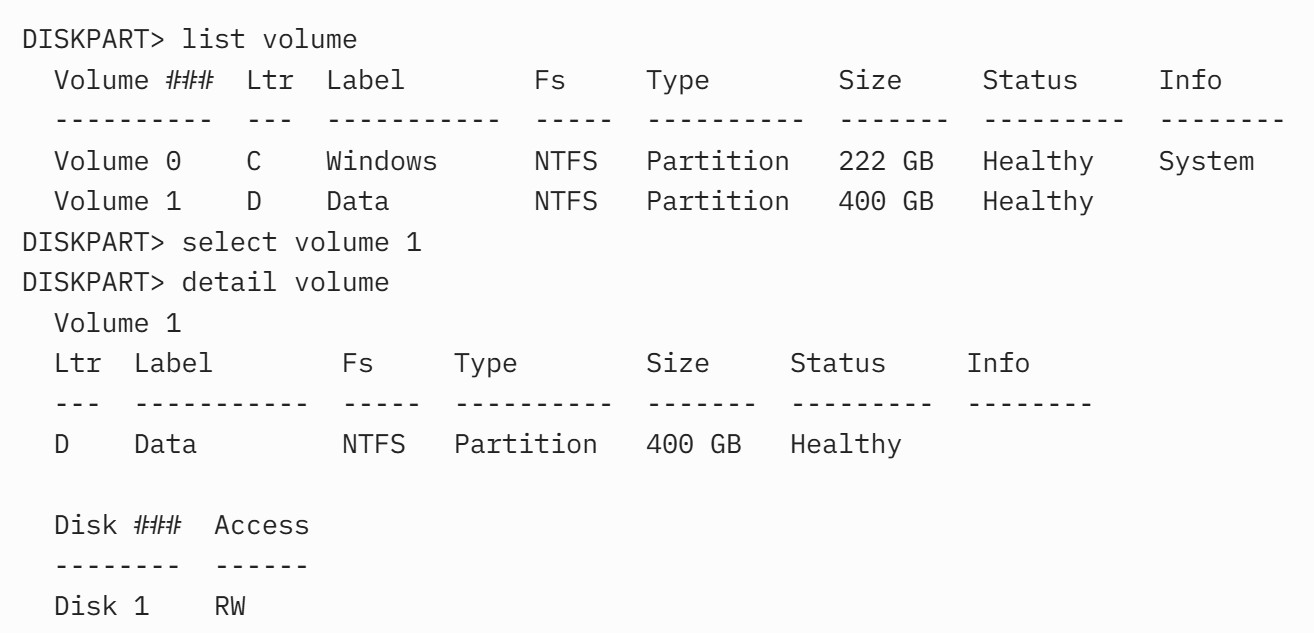Click the 'list volume' command text
Image resolution: width=1314 pixels, height=633 pixels.
pos(269,40)
